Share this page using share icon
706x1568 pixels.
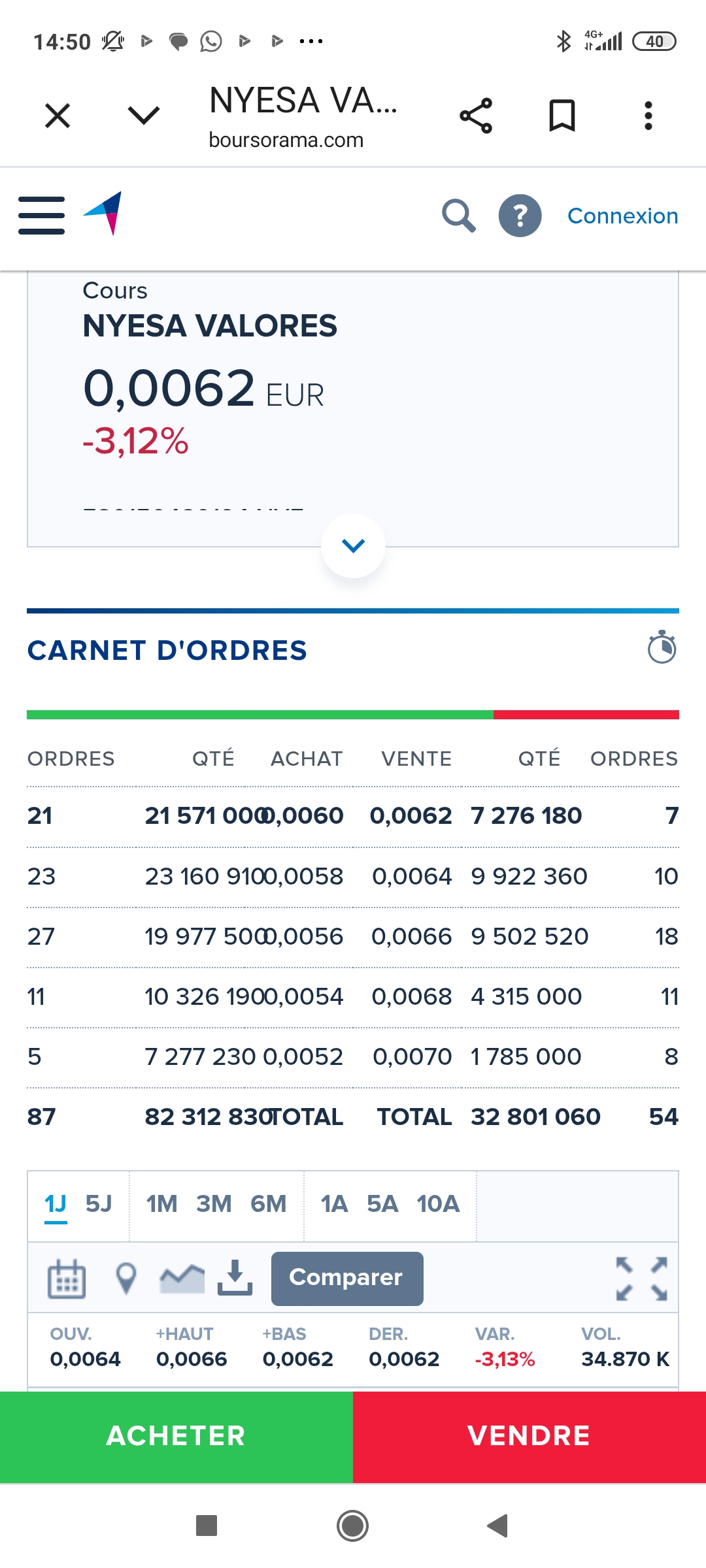pyautogui.click(x=476, y=116)
